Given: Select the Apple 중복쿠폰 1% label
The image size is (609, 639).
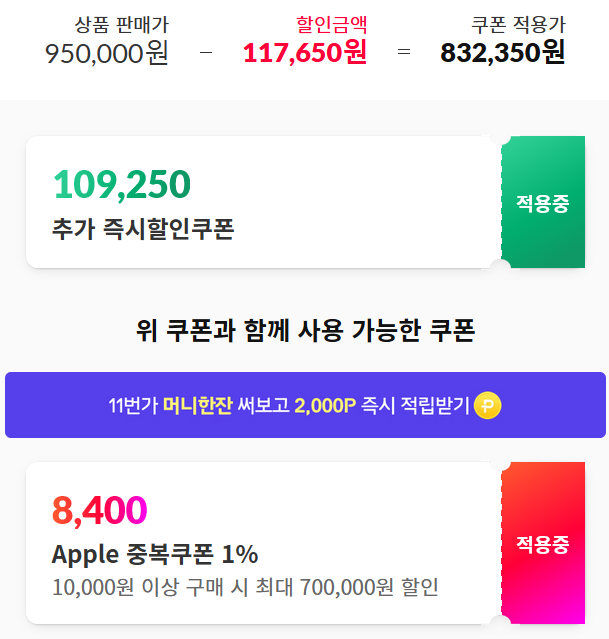Looking at the screenshot, I should click(x=155, y=554).
